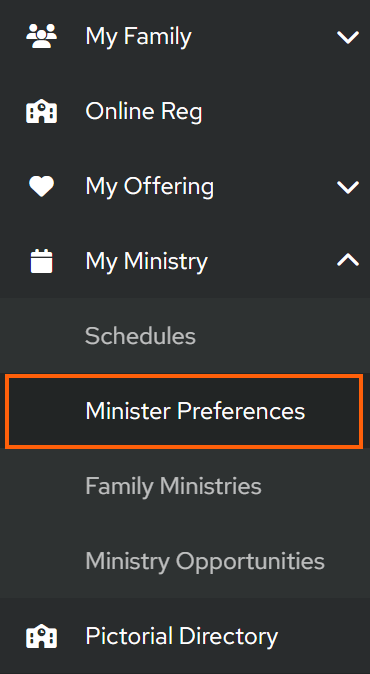The width and height of the screenshot is (370, 674).
Task: Collapse the My Ministry chevron arrow
Action: [x=348, y=260]
